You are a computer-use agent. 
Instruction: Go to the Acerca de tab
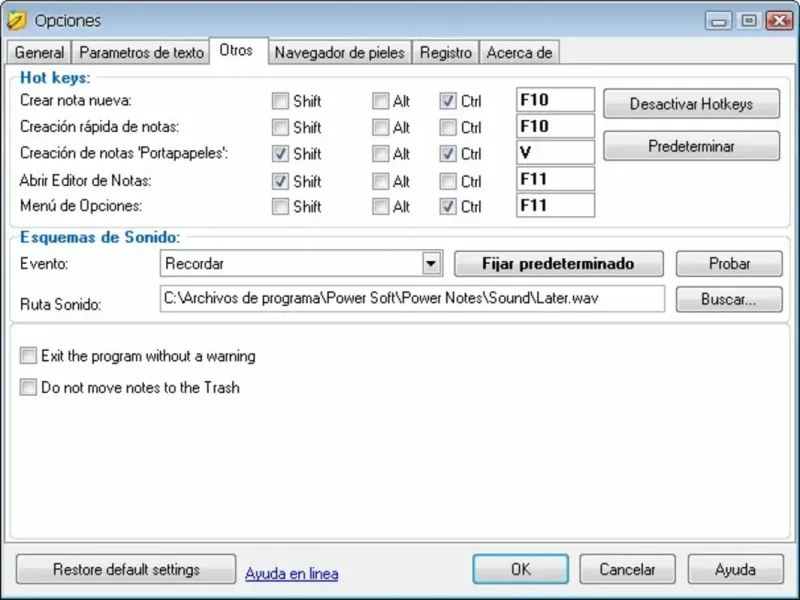point(519,53)
